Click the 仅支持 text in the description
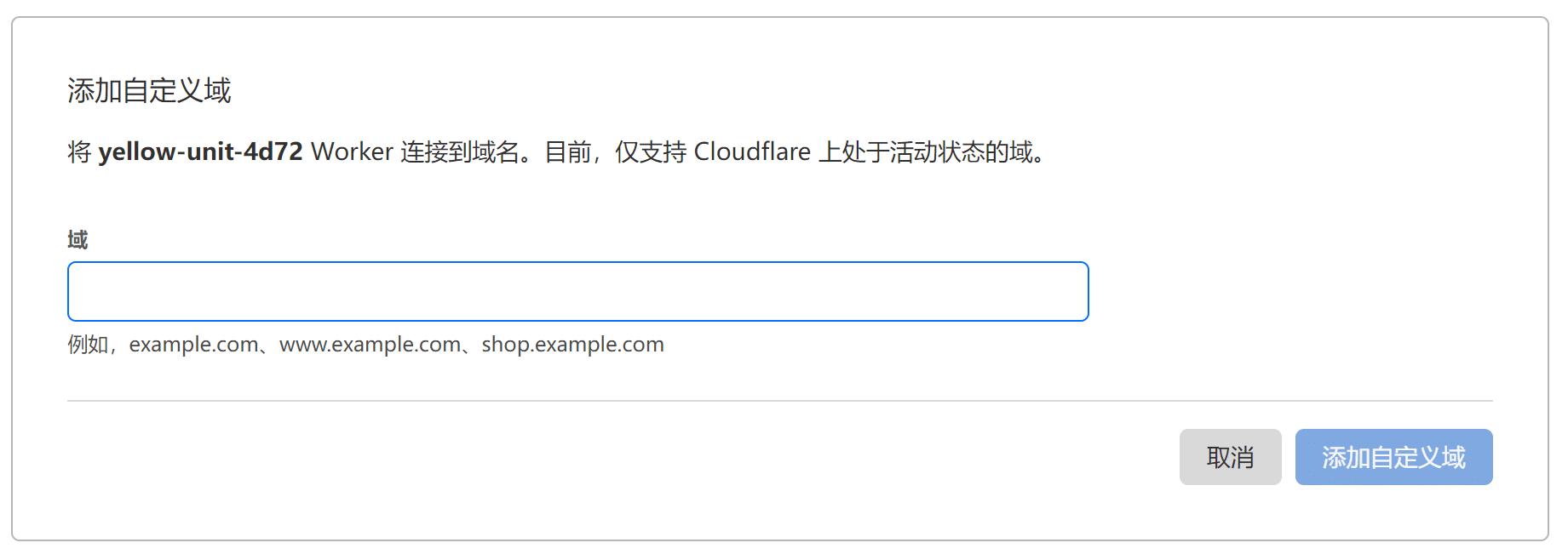 click(x=651, y=151)
